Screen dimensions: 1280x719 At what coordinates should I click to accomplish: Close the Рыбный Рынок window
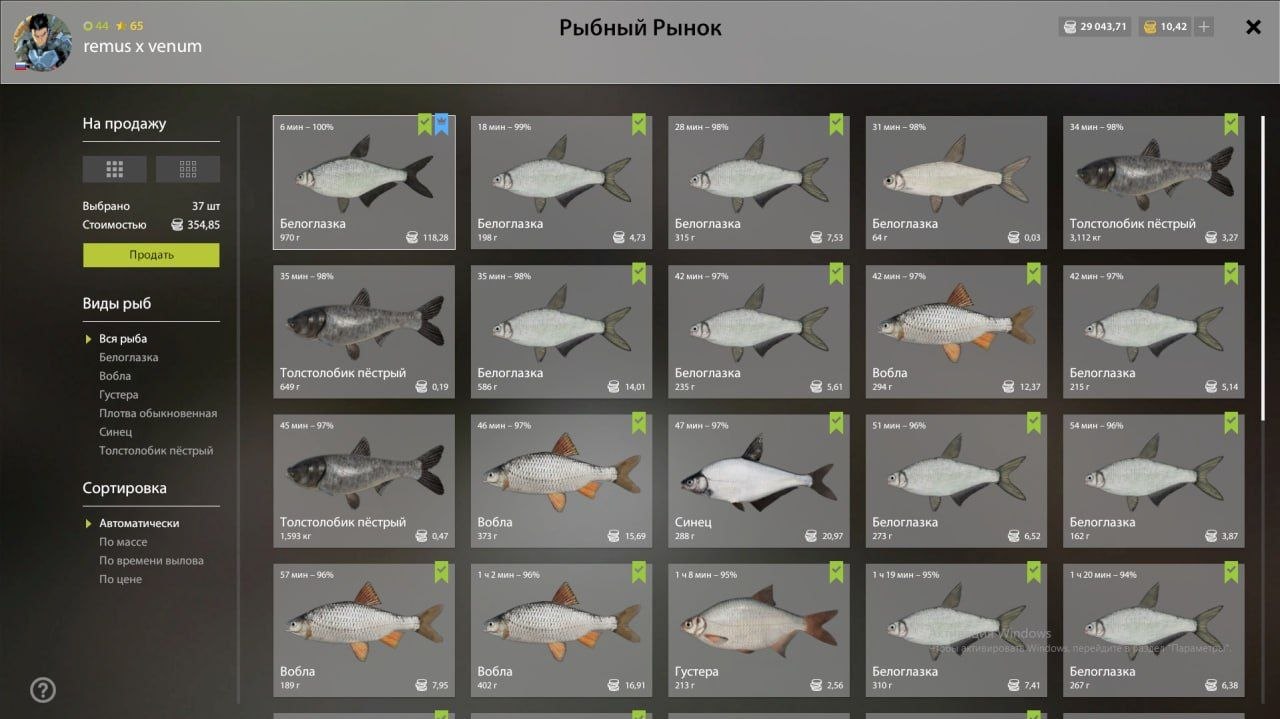[1253, 27]
